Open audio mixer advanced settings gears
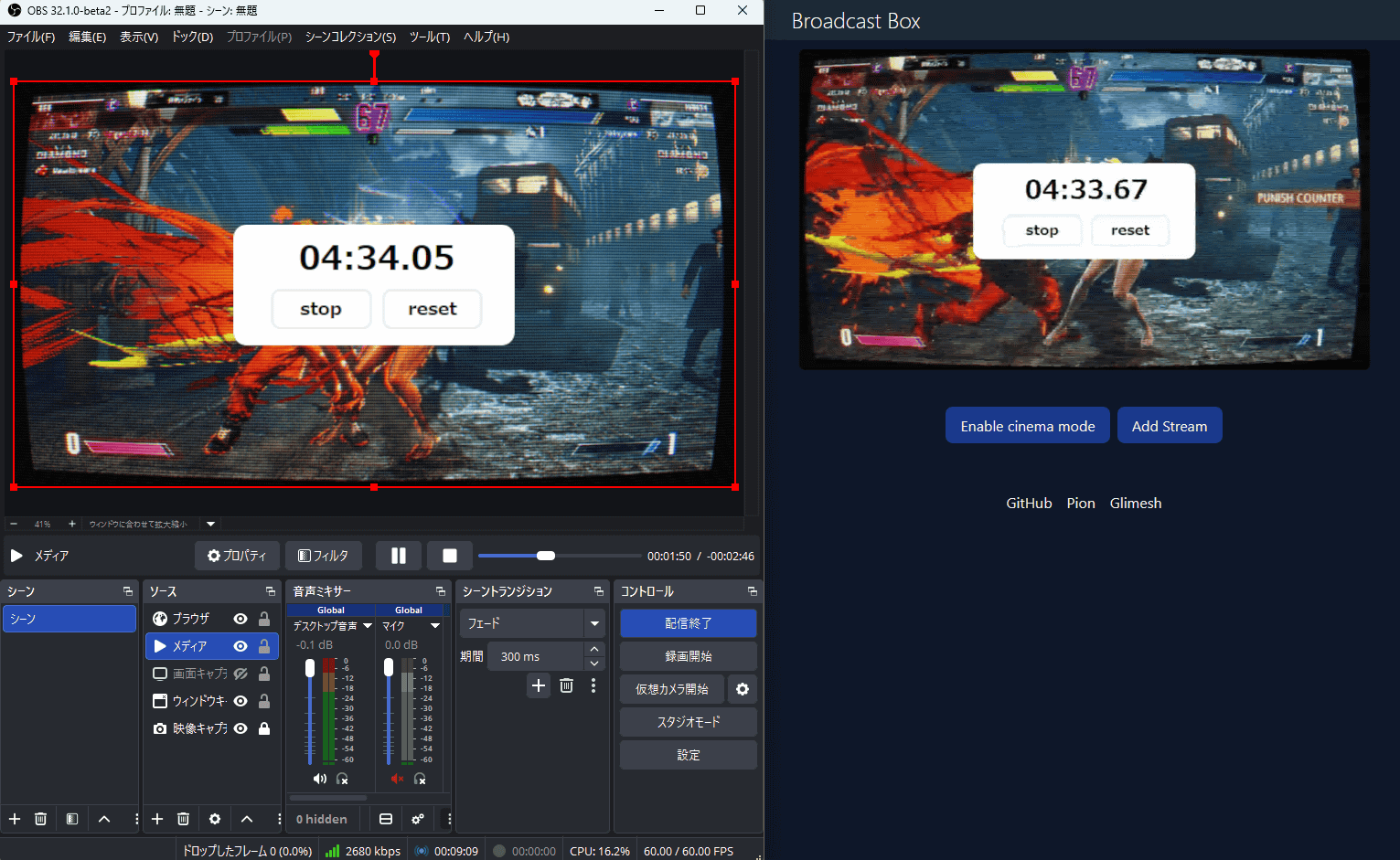Viewport: 1400px width, 860px height. click(x=418, y=819)
